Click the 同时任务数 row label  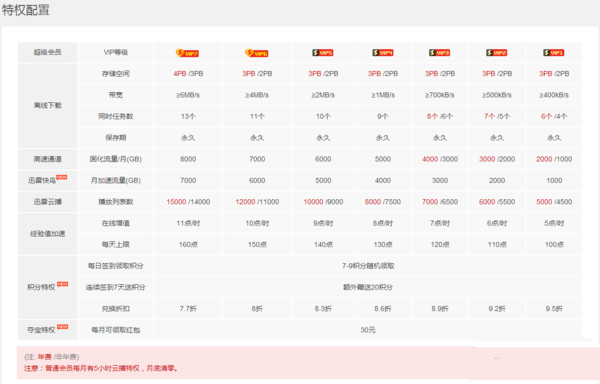116,116
